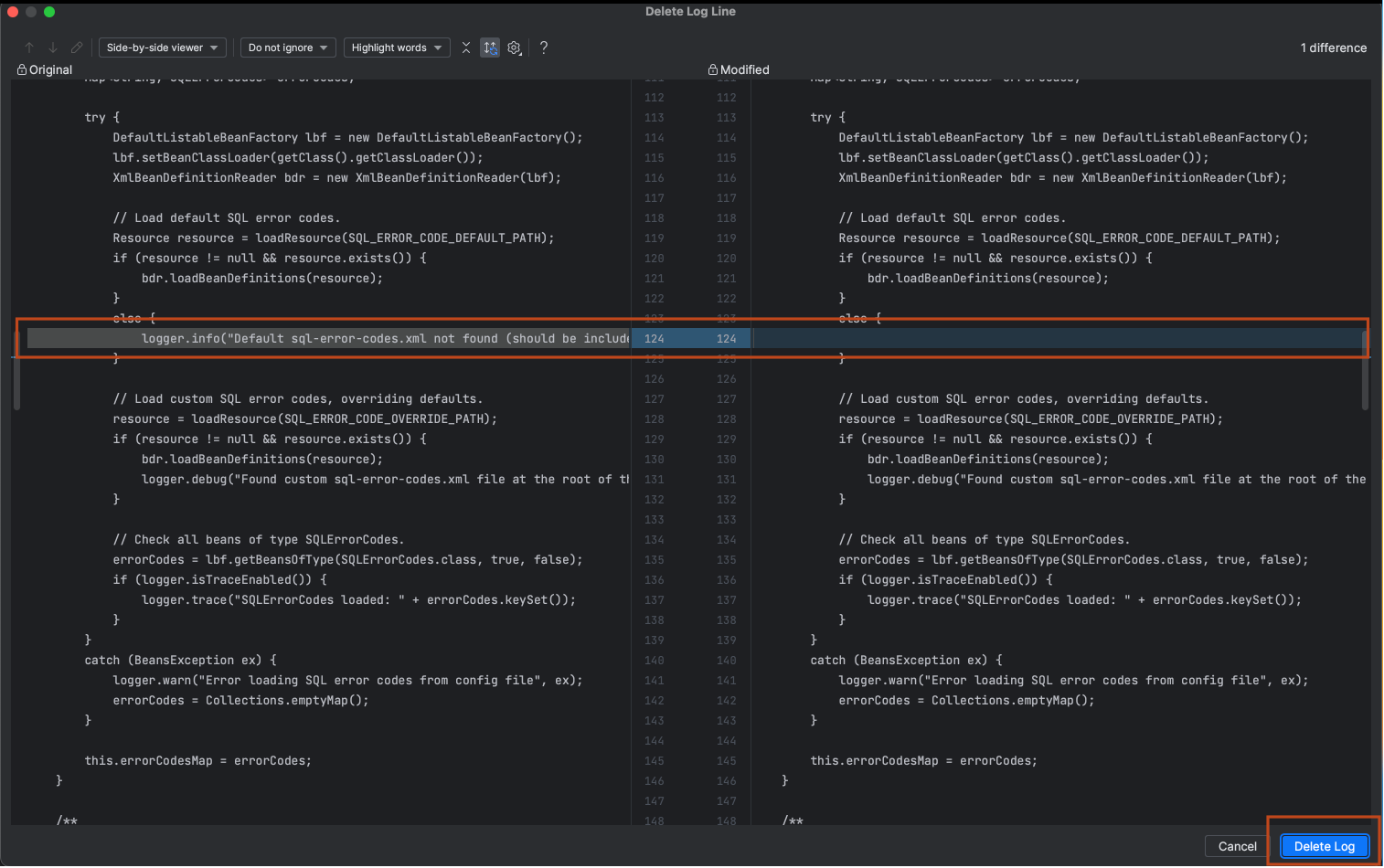Open the Highlight words dropdown

coord(397,48)
